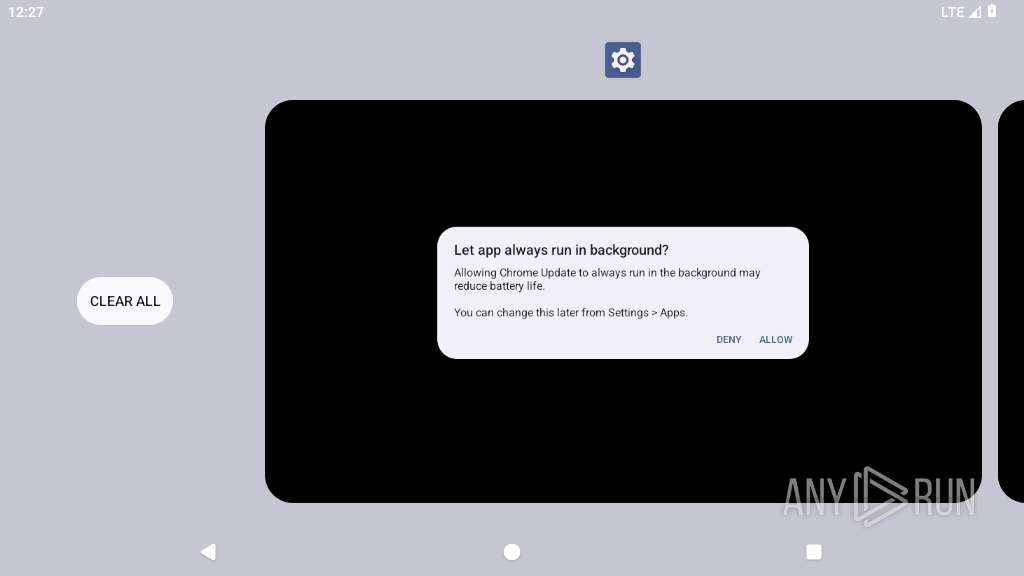Allow Chrome Update to run in background
This screenshot has height=576, width=1024.
tap(775, 340)
